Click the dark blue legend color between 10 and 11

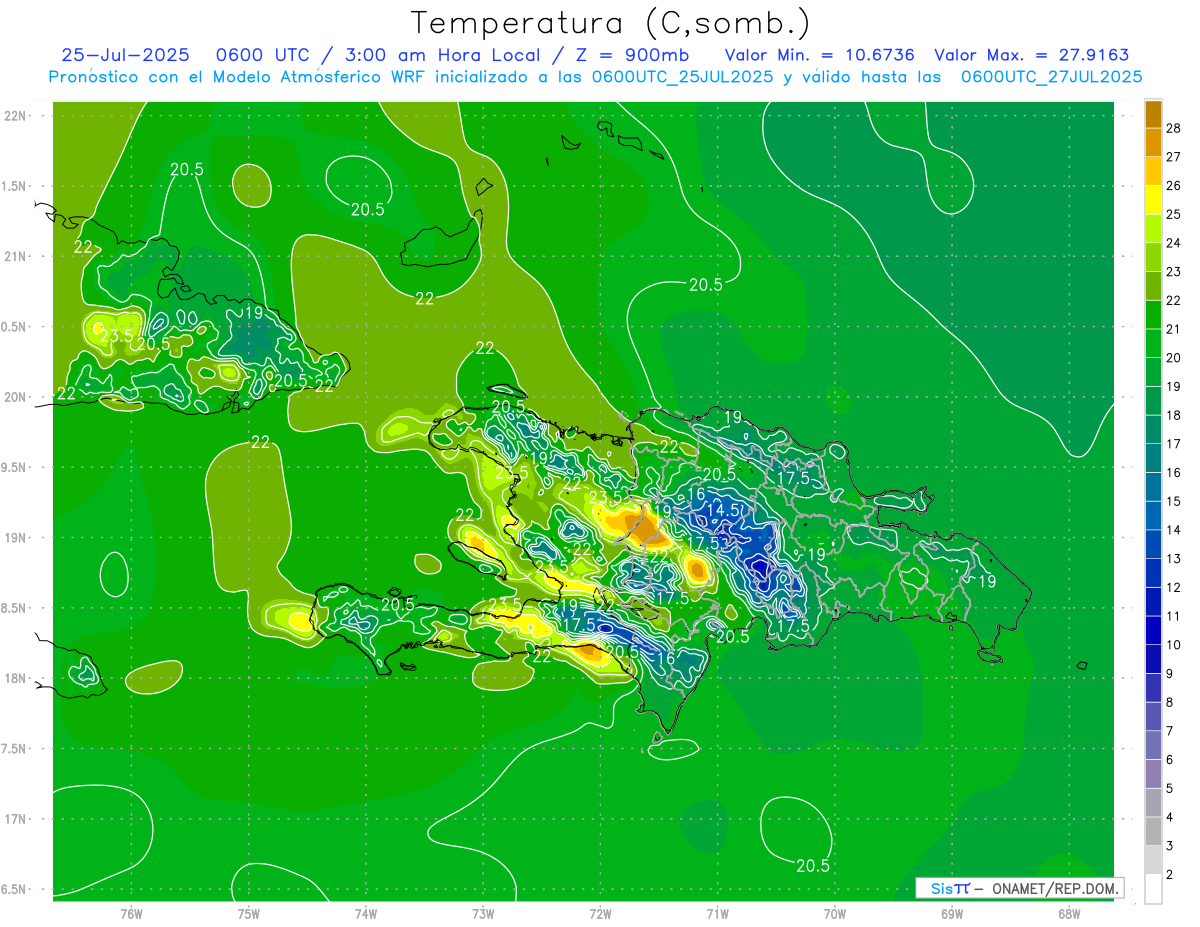(x=1153, y=631)
